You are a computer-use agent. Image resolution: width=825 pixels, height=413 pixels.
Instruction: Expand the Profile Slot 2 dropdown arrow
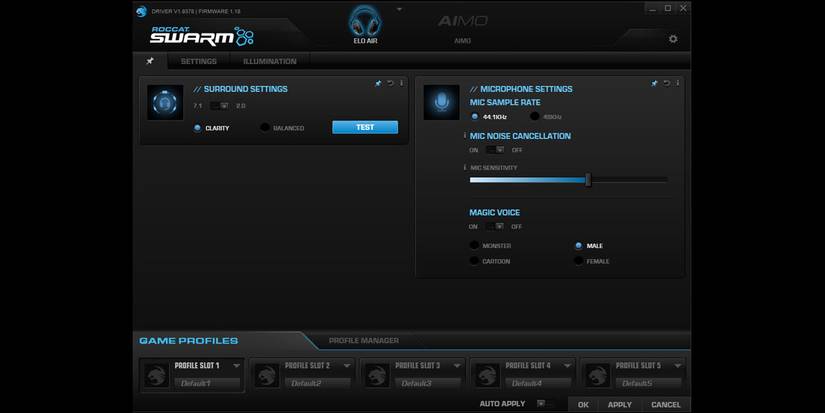tap(347, 366)
